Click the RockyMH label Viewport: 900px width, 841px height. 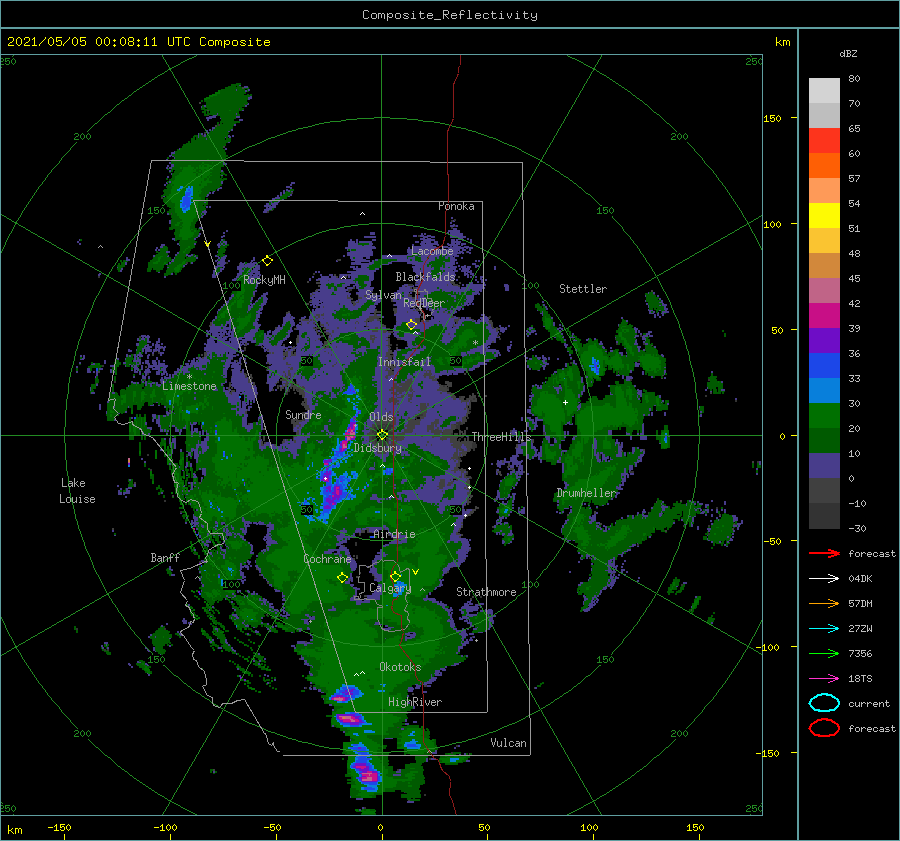pyautogui.click(x=264, y=280)
